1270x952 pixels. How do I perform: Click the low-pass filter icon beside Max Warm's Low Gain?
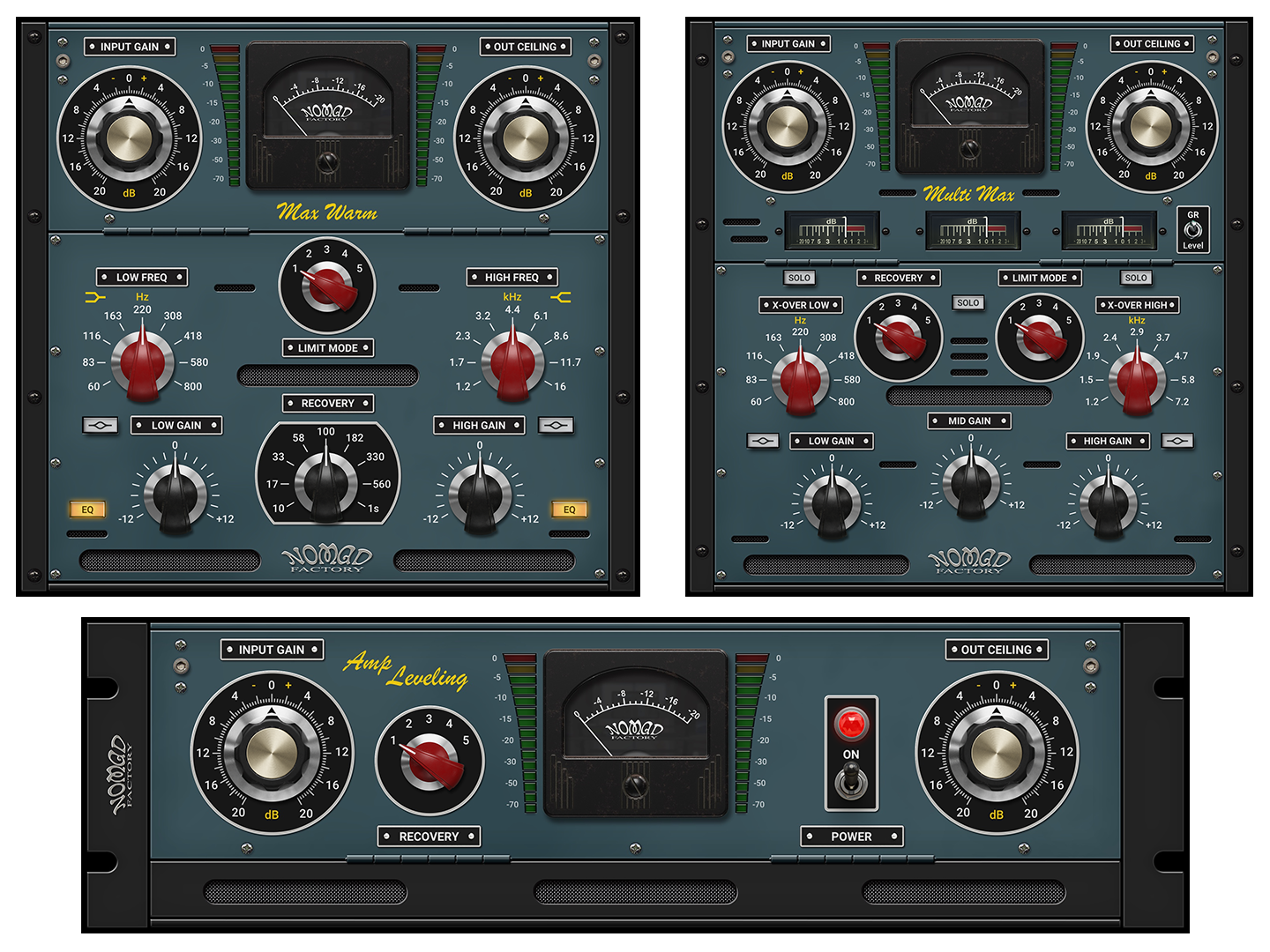click(100, 426)
